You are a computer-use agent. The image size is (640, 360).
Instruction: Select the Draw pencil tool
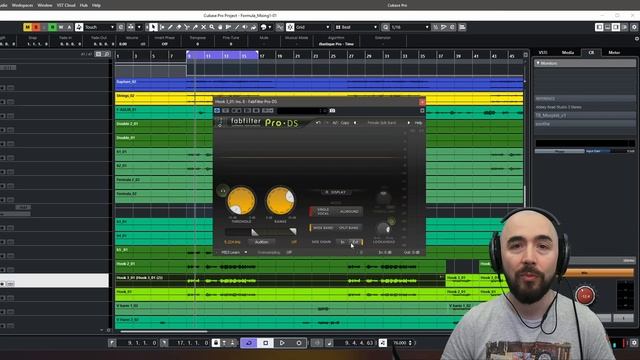170,27
